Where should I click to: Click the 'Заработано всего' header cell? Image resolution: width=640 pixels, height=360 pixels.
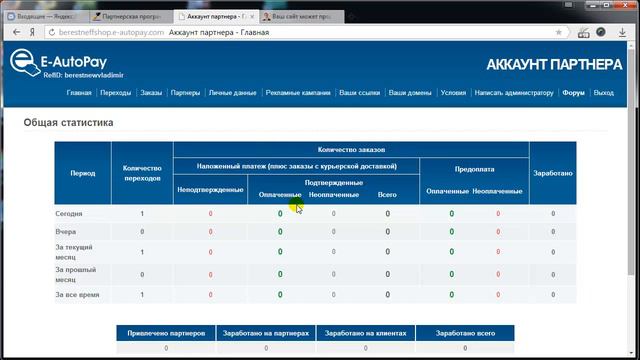(465, 333)
